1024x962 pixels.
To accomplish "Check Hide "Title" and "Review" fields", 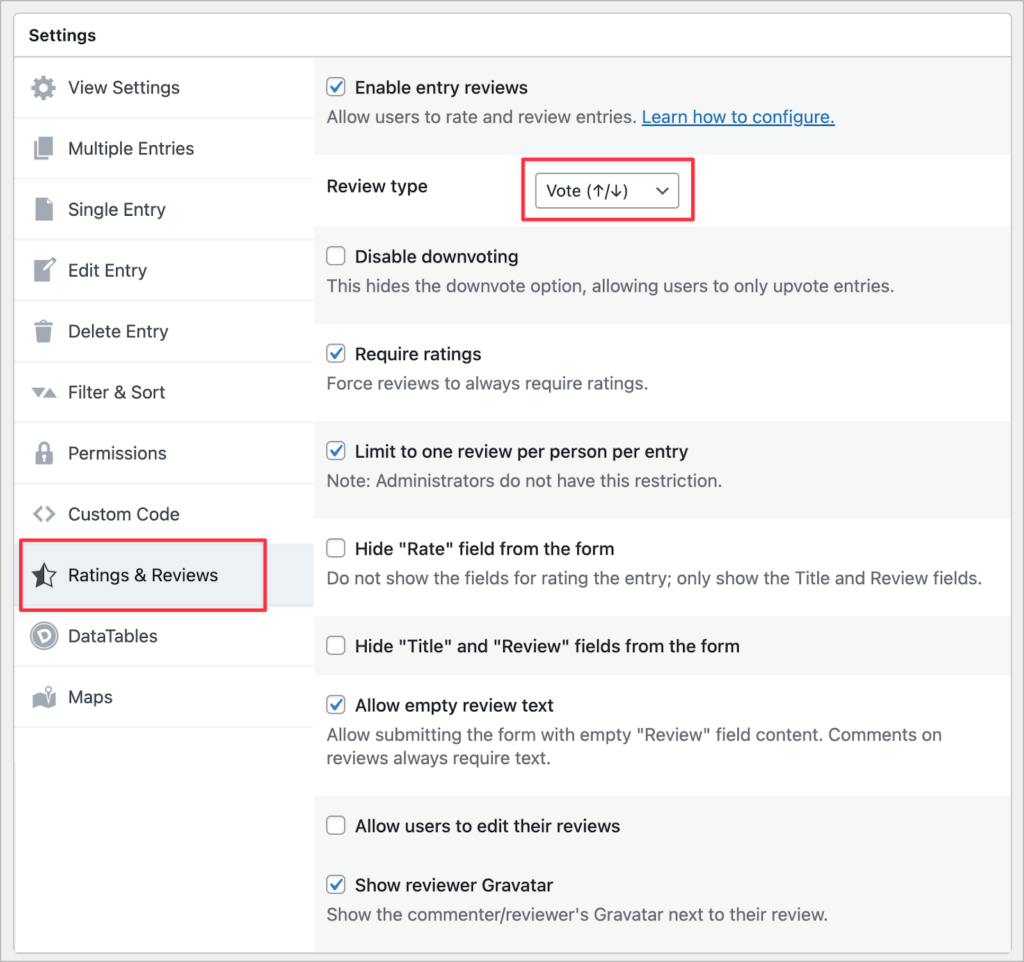I will [x=336, y=645].
